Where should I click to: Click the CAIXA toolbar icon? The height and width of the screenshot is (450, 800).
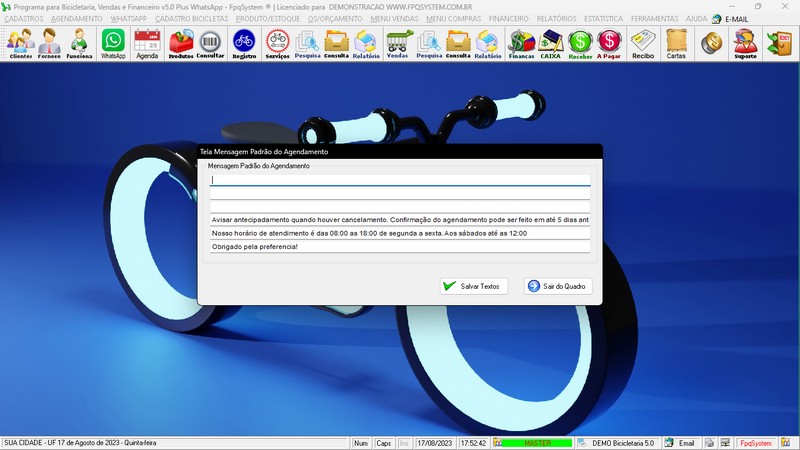tap(550, 43)
